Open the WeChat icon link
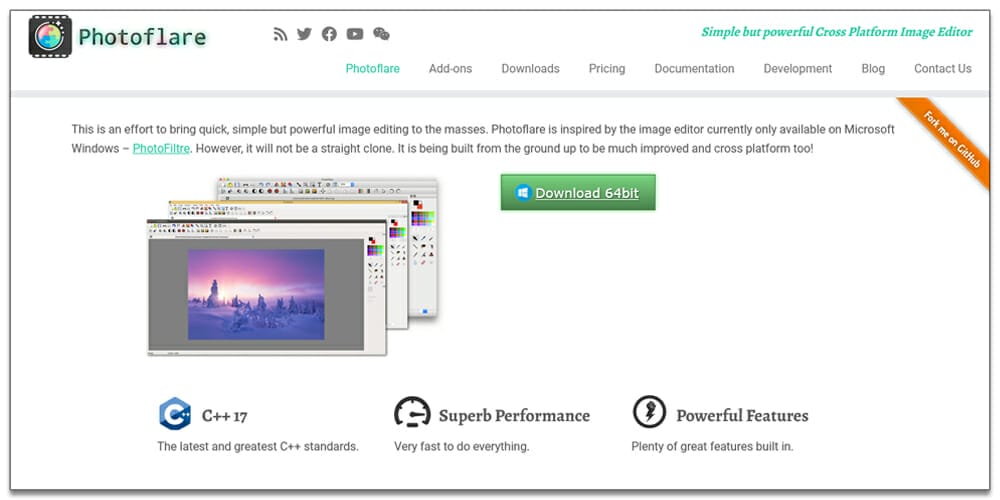The width and height of the screenshot is (1000, 500). point(381,34)
